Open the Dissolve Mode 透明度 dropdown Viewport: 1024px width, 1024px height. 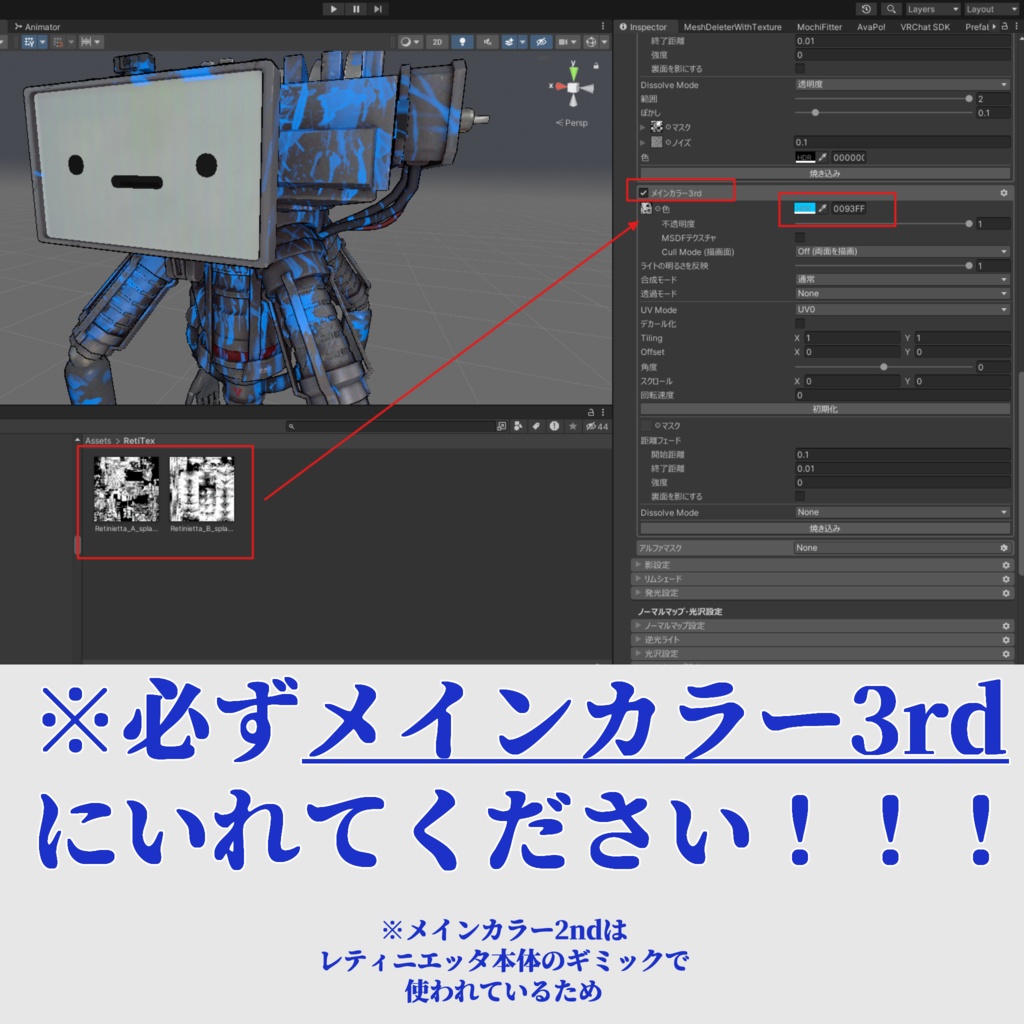coord(902,85)
